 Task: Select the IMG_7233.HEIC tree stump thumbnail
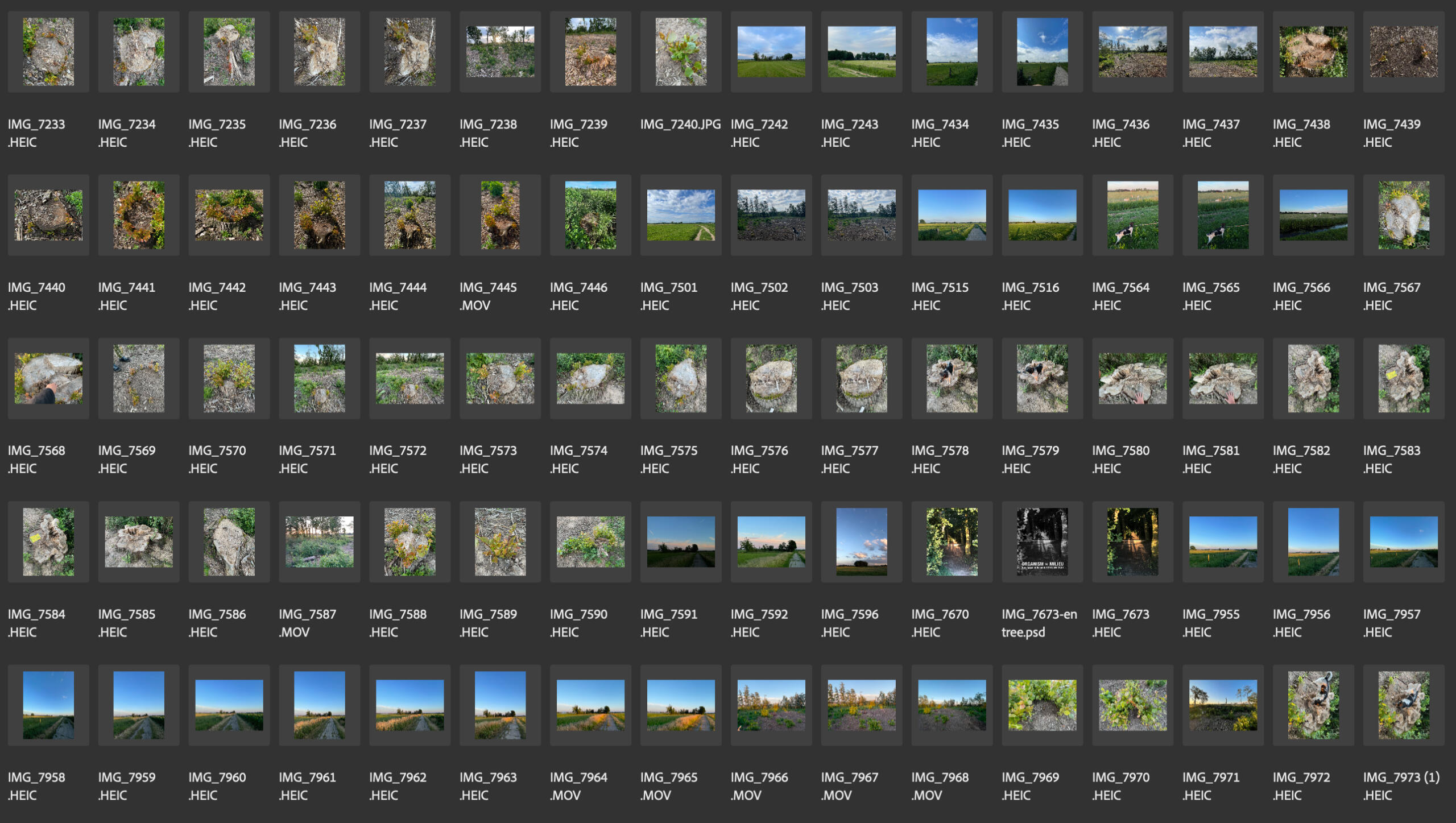48,52
